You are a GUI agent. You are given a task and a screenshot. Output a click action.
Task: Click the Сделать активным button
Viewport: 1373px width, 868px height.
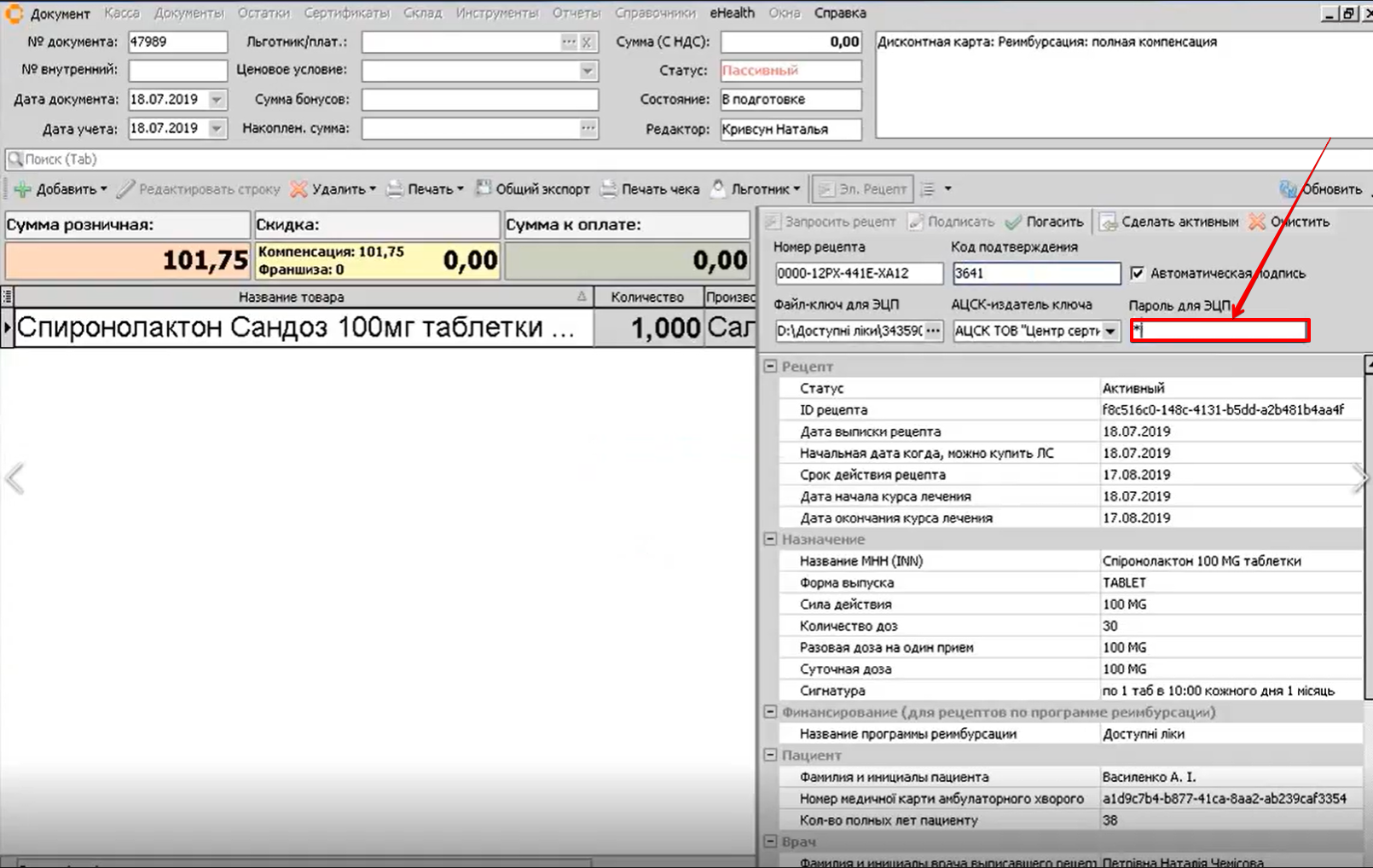click(1169, 222)
